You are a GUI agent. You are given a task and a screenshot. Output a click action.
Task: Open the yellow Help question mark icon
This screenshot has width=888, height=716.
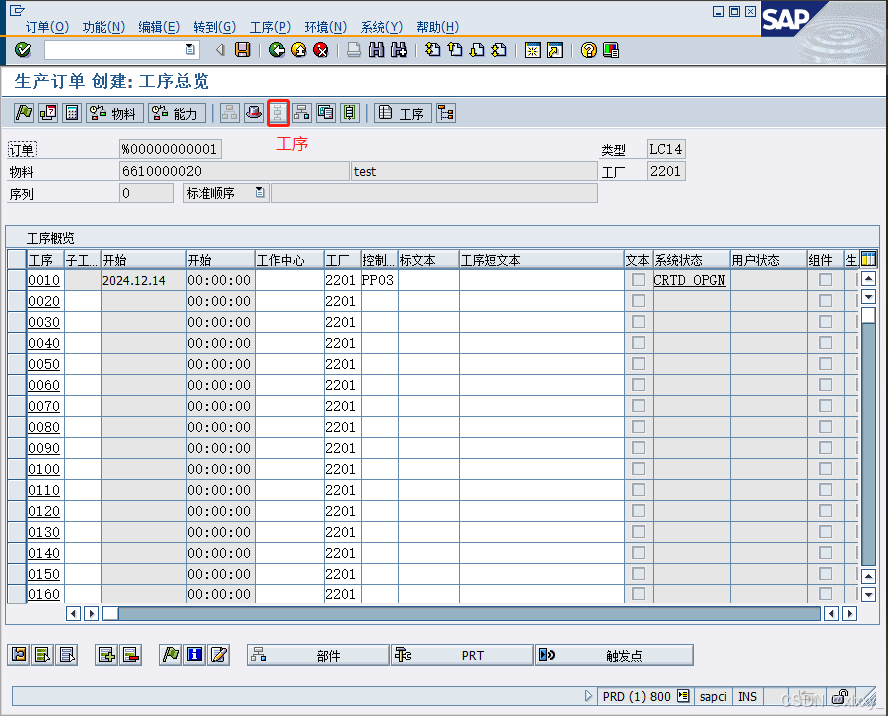(x=588, y=50)
